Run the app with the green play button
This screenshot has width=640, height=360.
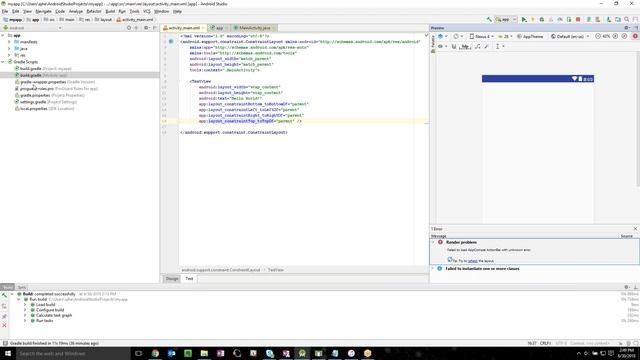pyautogui.click(x=524, y=19)
